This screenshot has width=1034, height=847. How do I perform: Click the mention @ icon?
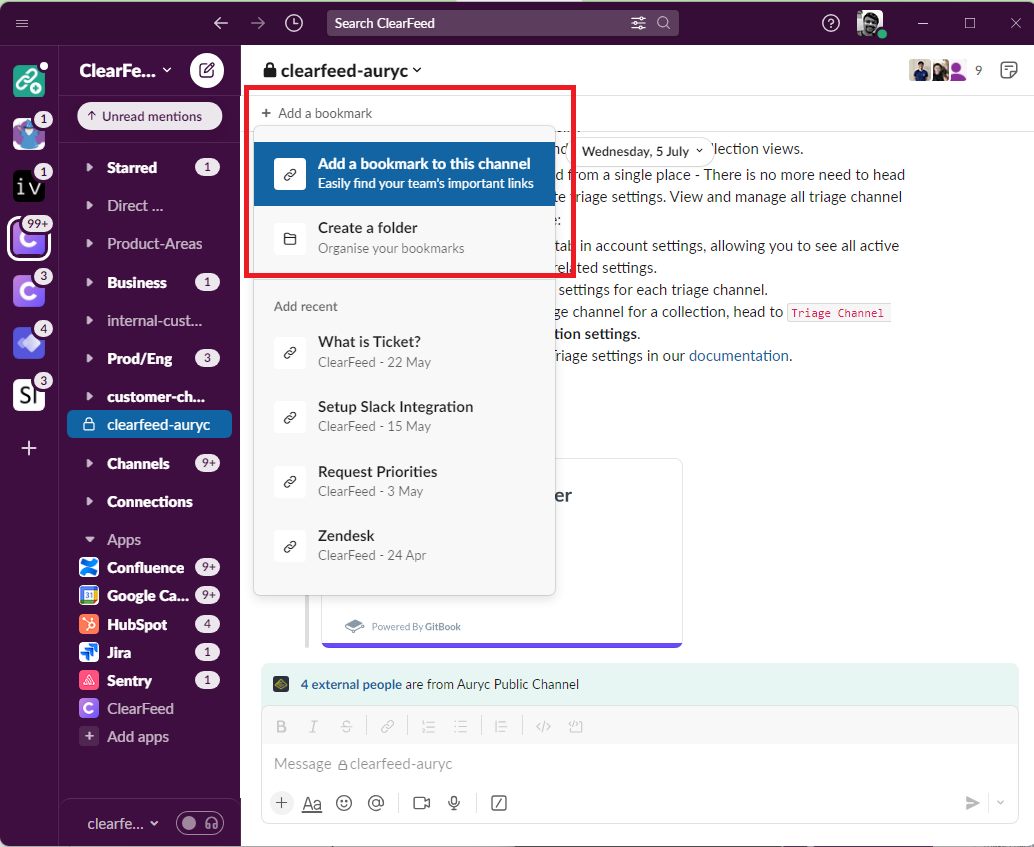tap(376, 803)
